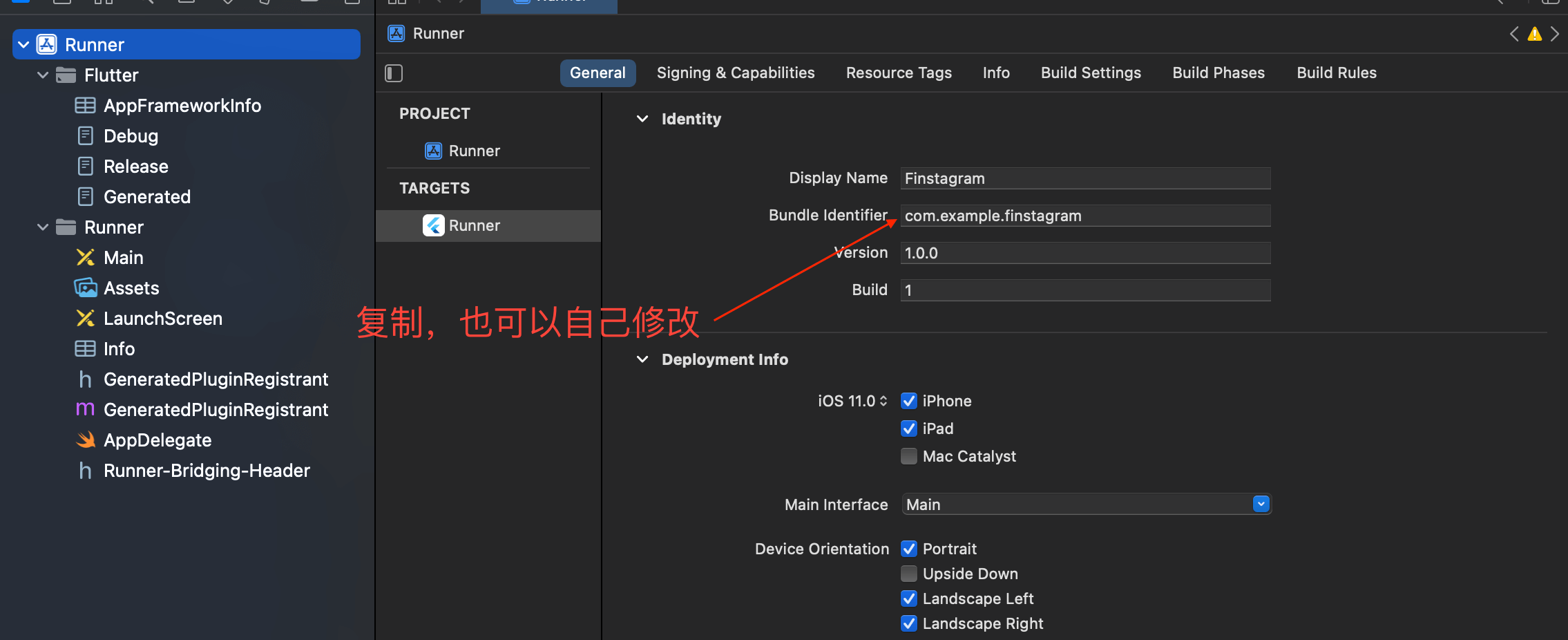
Task: Toggle the project/targets sidebar panel icon
Action: click(x=394, y=73)
